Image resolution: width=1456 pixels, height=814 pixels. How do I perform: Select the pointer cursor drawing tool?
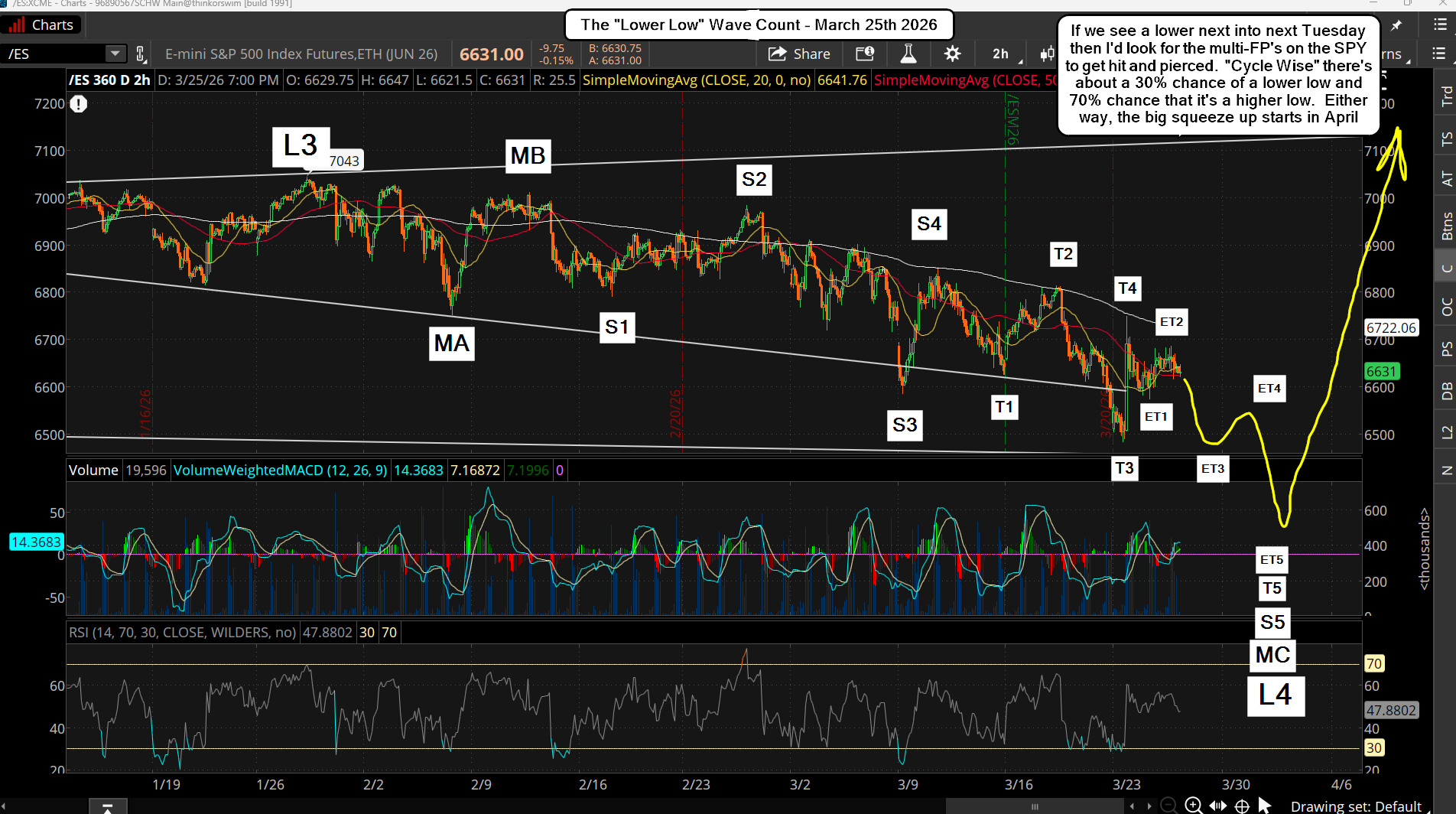[x=1265, y=806]
